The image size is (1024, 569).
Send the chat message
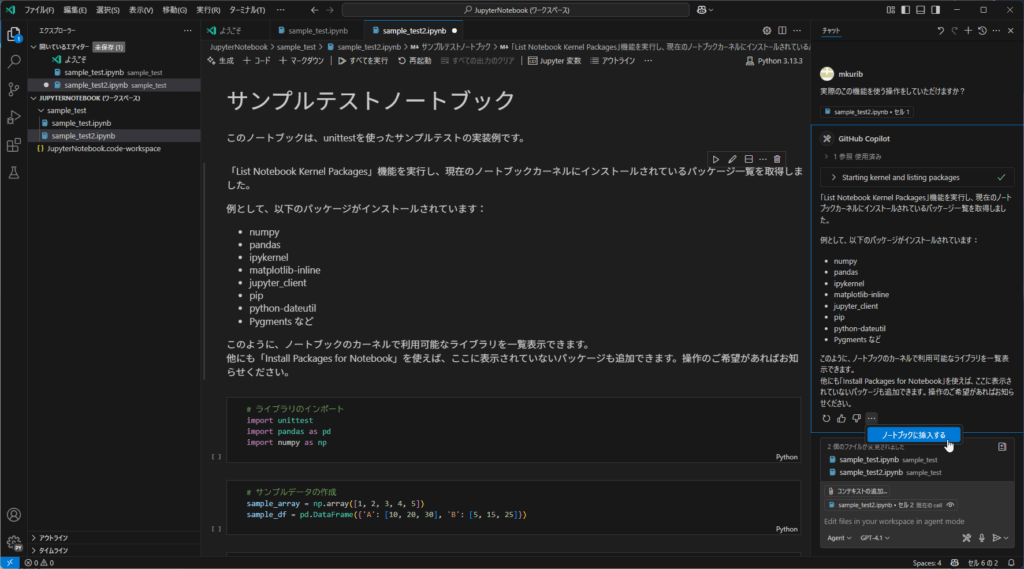click(x=997, y=538)
